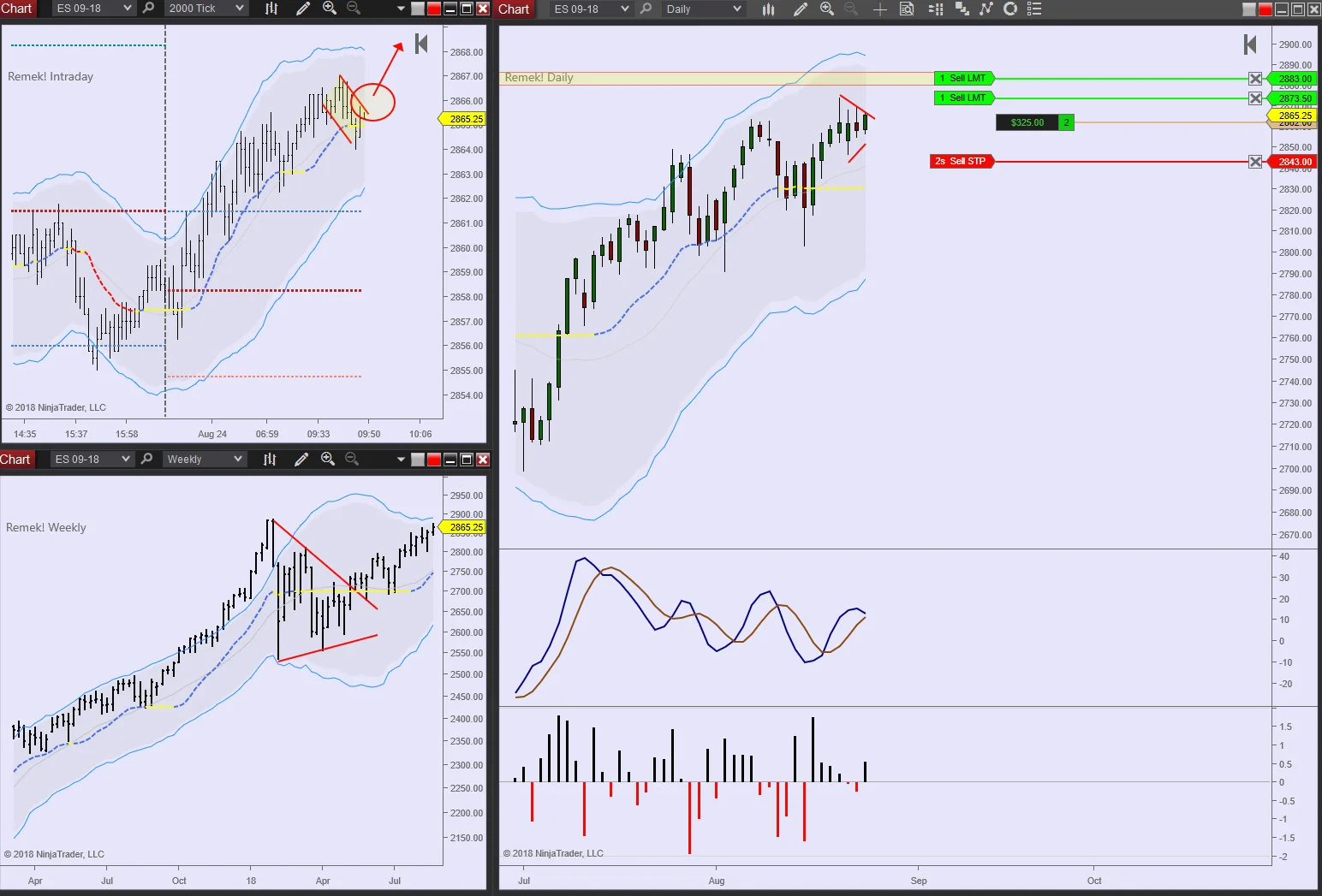Open bar type settings in Daily chart
The width and height of the screenshot is (1322, 896).
(768, 9)
